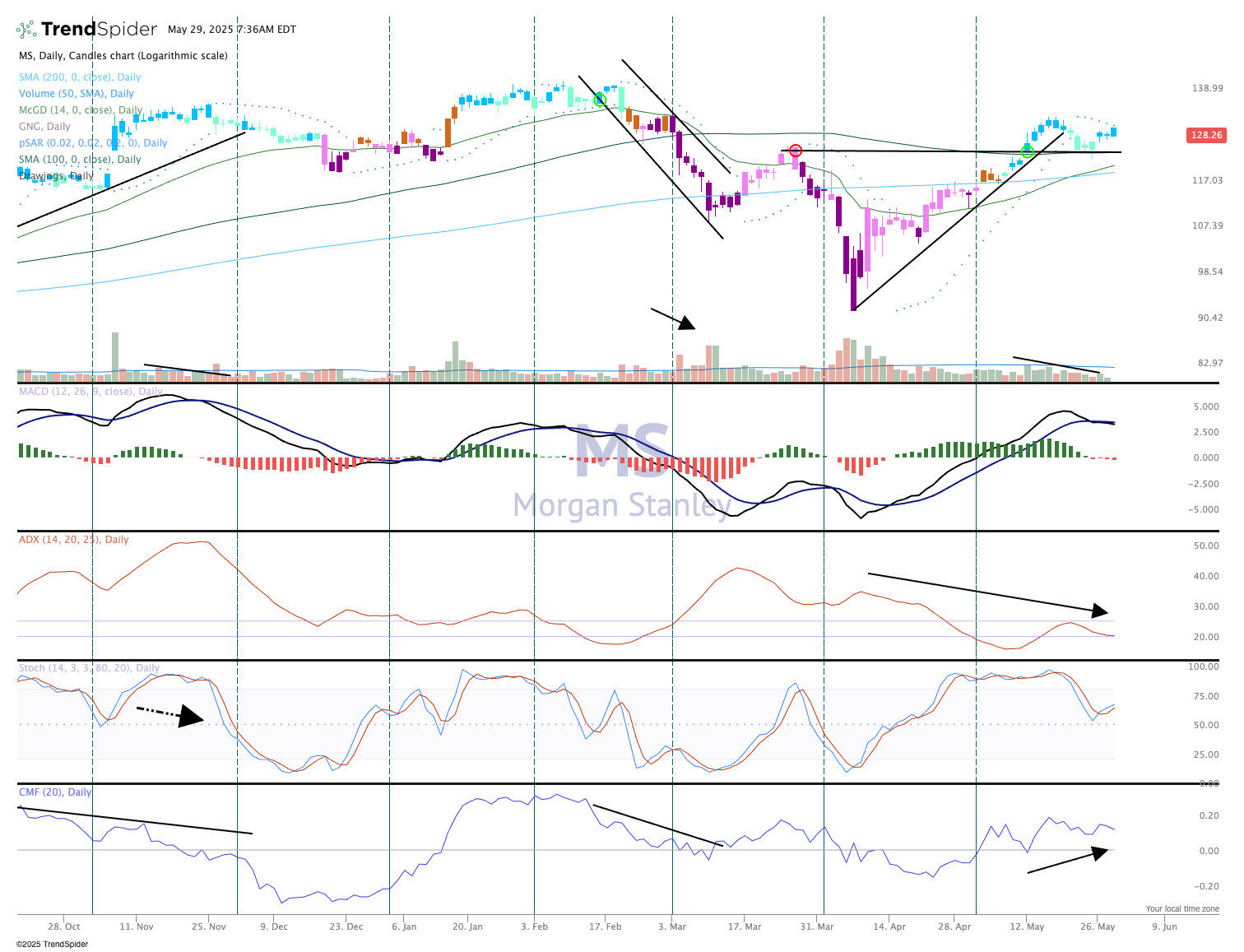Viewport: 1244px width, 952px height.
Task: Toggle the pSAR (0.02, 0.02, 0.2, 0) indicator label
Action: (x=93, y=143)
